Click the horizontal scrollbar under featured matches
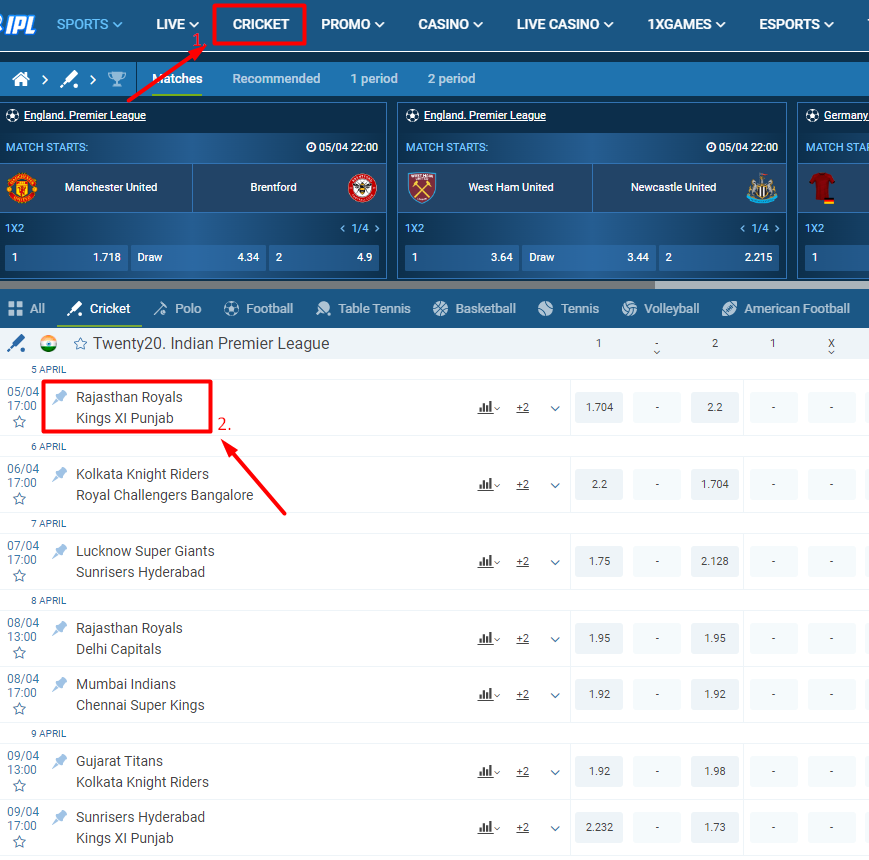Viewport: 869px width, 860px height. coord(327,285)
